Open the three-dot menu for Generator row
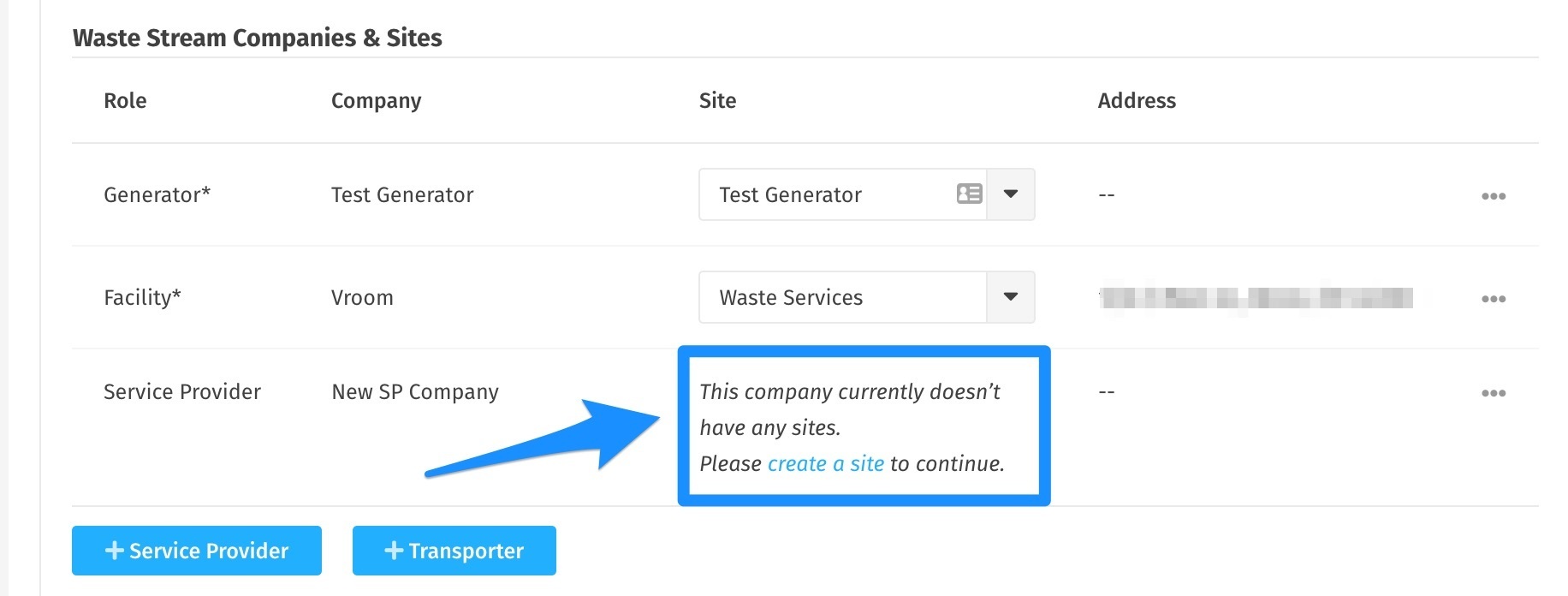The image size is (1568, 596). [x=1494, y=196]
